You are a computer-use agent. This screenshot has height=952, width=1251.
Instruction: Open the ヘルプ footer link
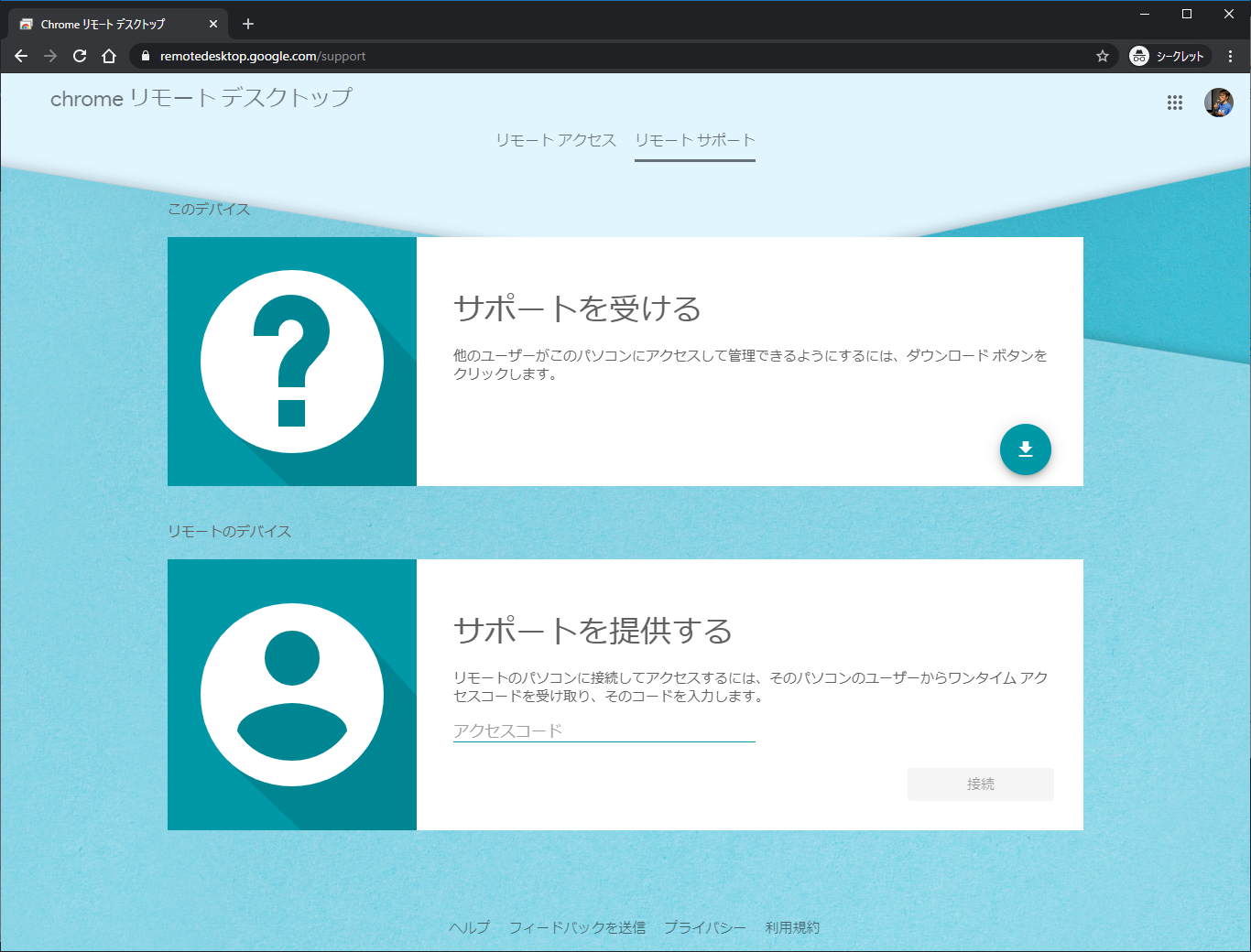(x=470, y=927)
